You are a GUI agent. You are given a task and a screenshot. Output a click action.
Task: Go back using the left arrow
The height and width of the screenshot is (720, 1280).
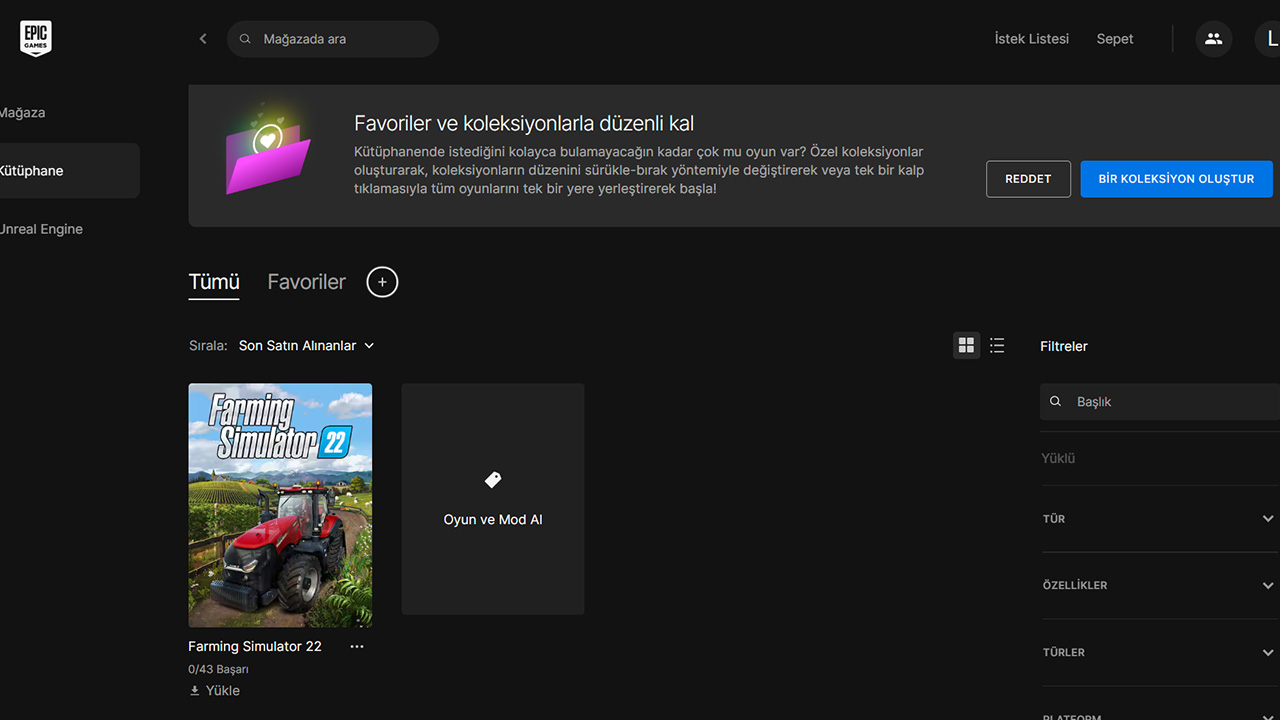click(x=203, y=39)
